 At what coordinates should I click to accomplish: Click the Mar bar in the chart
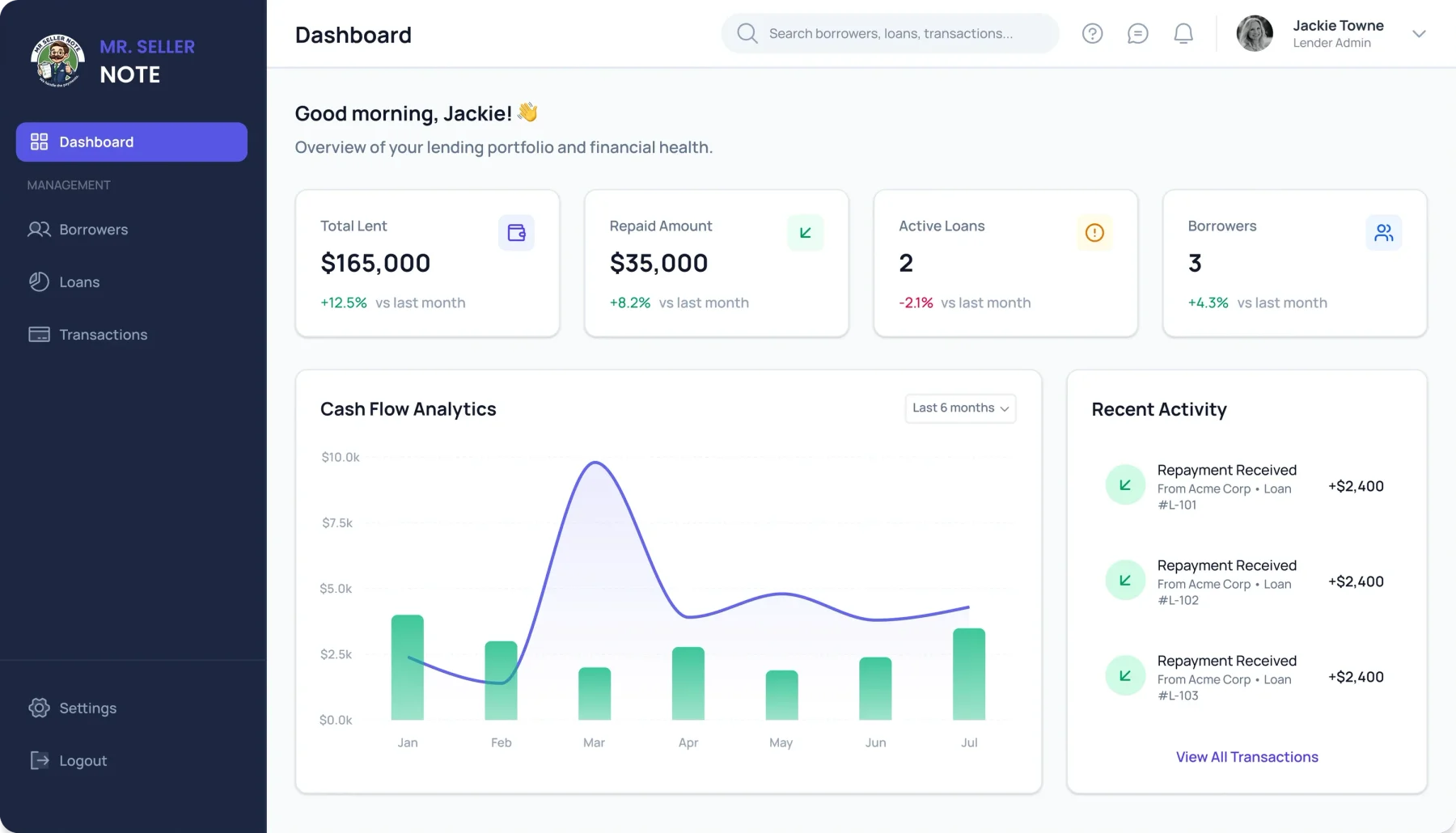pyautogui.click(x=595, y=694)
